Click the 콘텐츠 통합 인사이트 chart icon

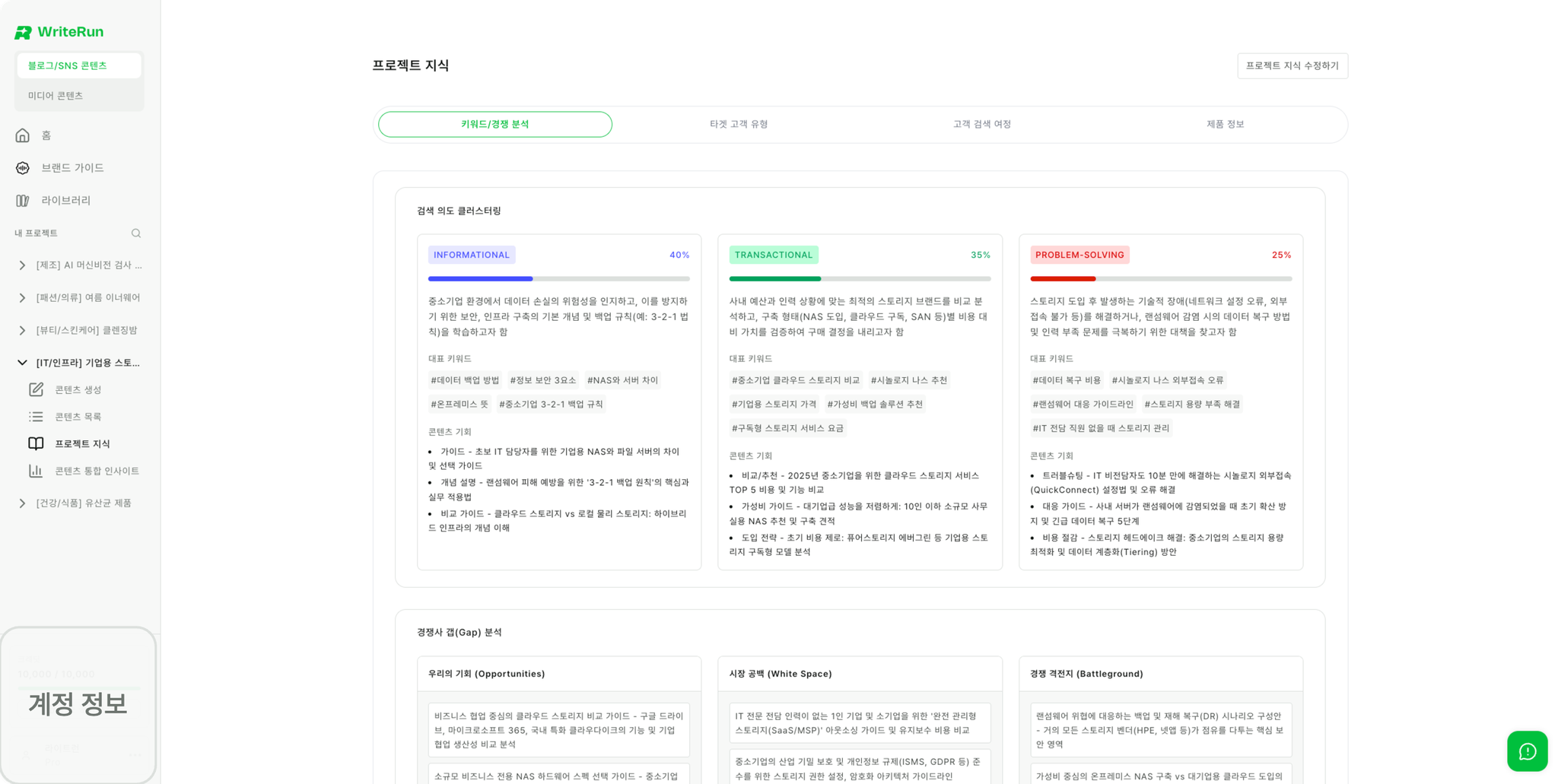coord(36,471)
